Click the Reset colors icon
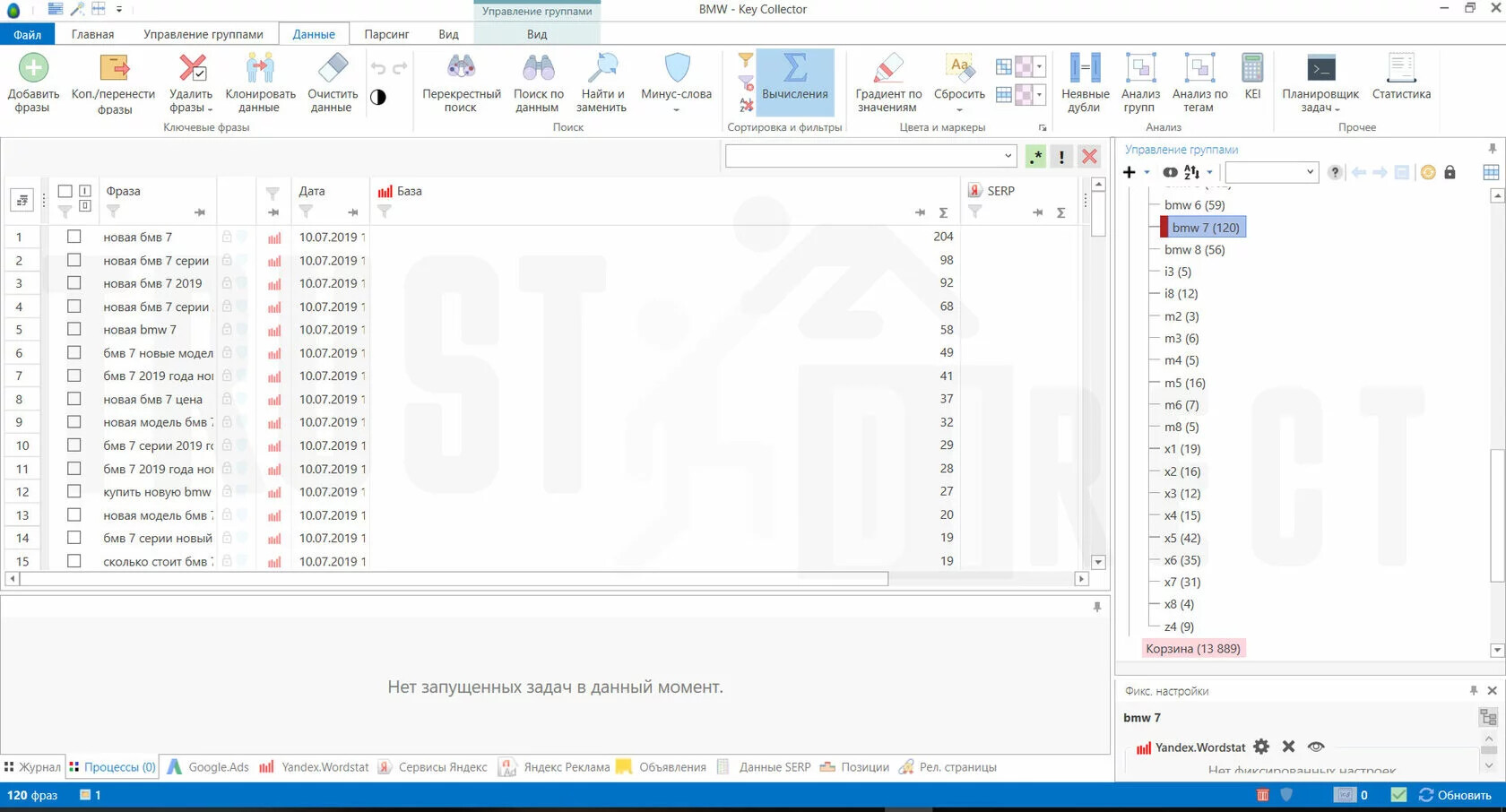This screenshot has width=1506, height=812. [x=959, y=67]
